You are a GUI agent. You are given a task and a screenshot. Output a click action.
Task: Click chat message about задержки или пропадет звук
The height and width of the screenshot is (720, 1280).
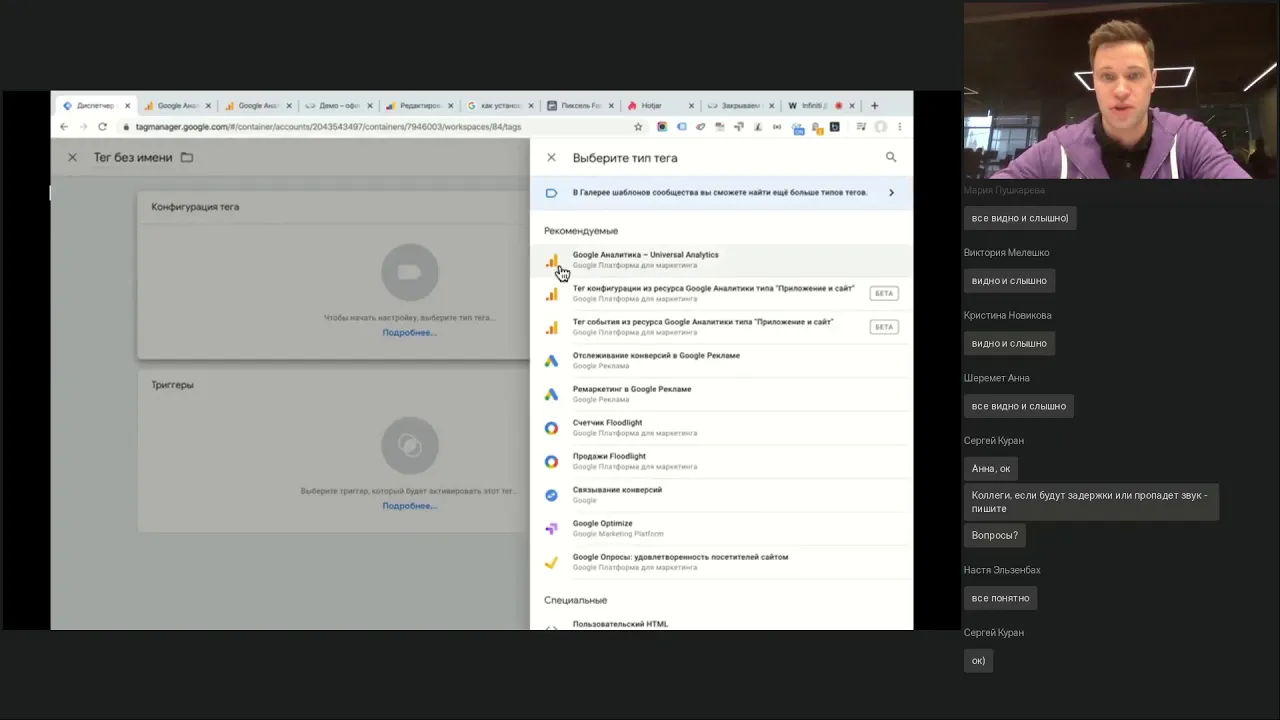pos(1091,502)
